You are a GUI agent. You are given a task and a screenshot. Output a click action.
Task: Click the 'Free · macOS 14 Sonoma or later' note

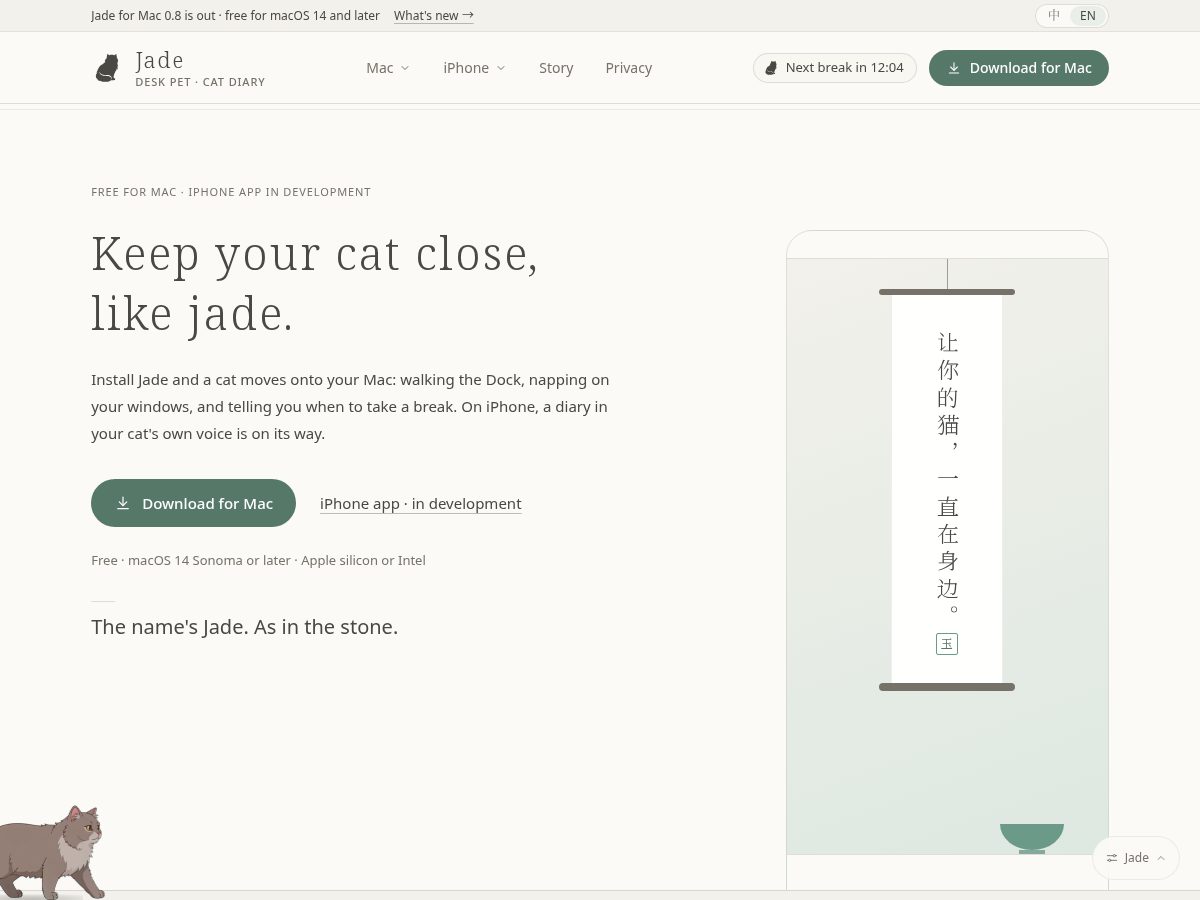click(x=258, y=560)
